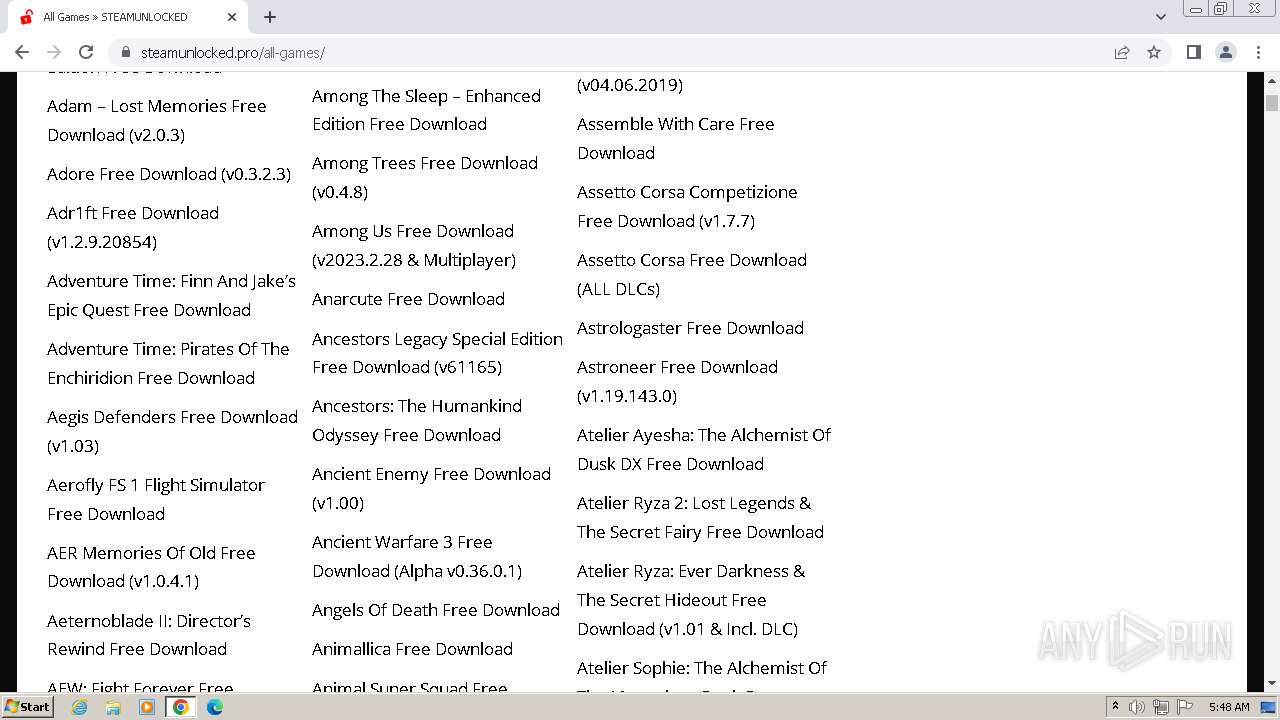Open Assetto Corsa Competizione Free Download link

[687, 206]
